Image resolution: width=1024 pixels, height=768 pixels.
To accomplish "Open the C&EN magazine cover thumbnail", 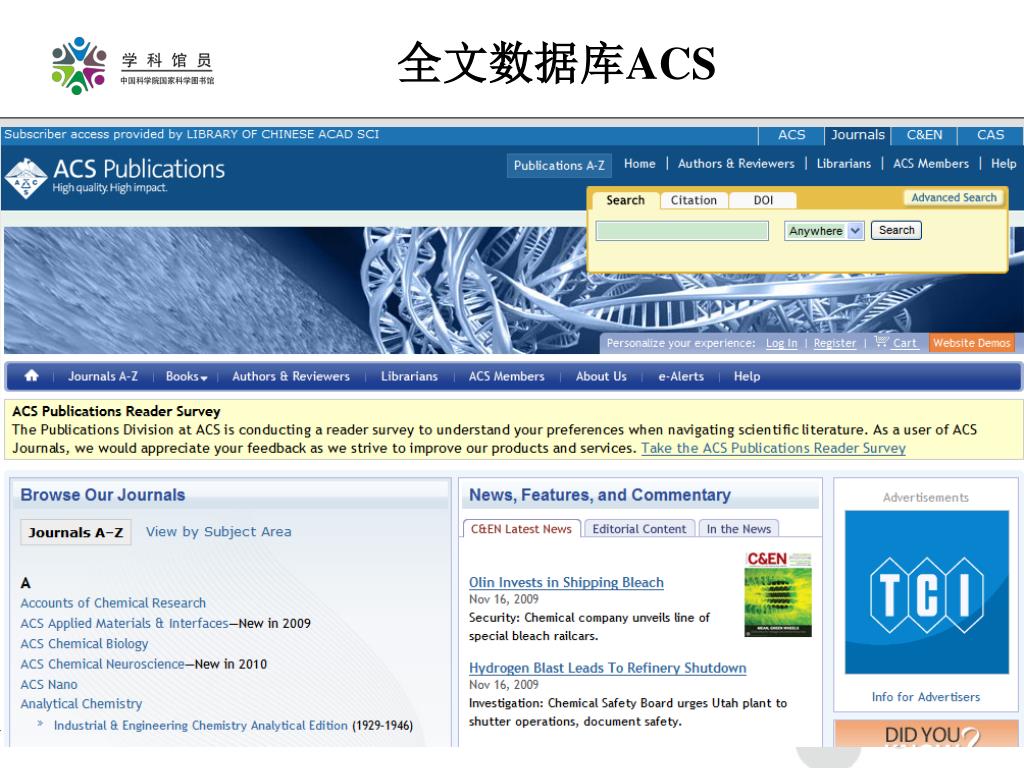I will coord(778,594).
